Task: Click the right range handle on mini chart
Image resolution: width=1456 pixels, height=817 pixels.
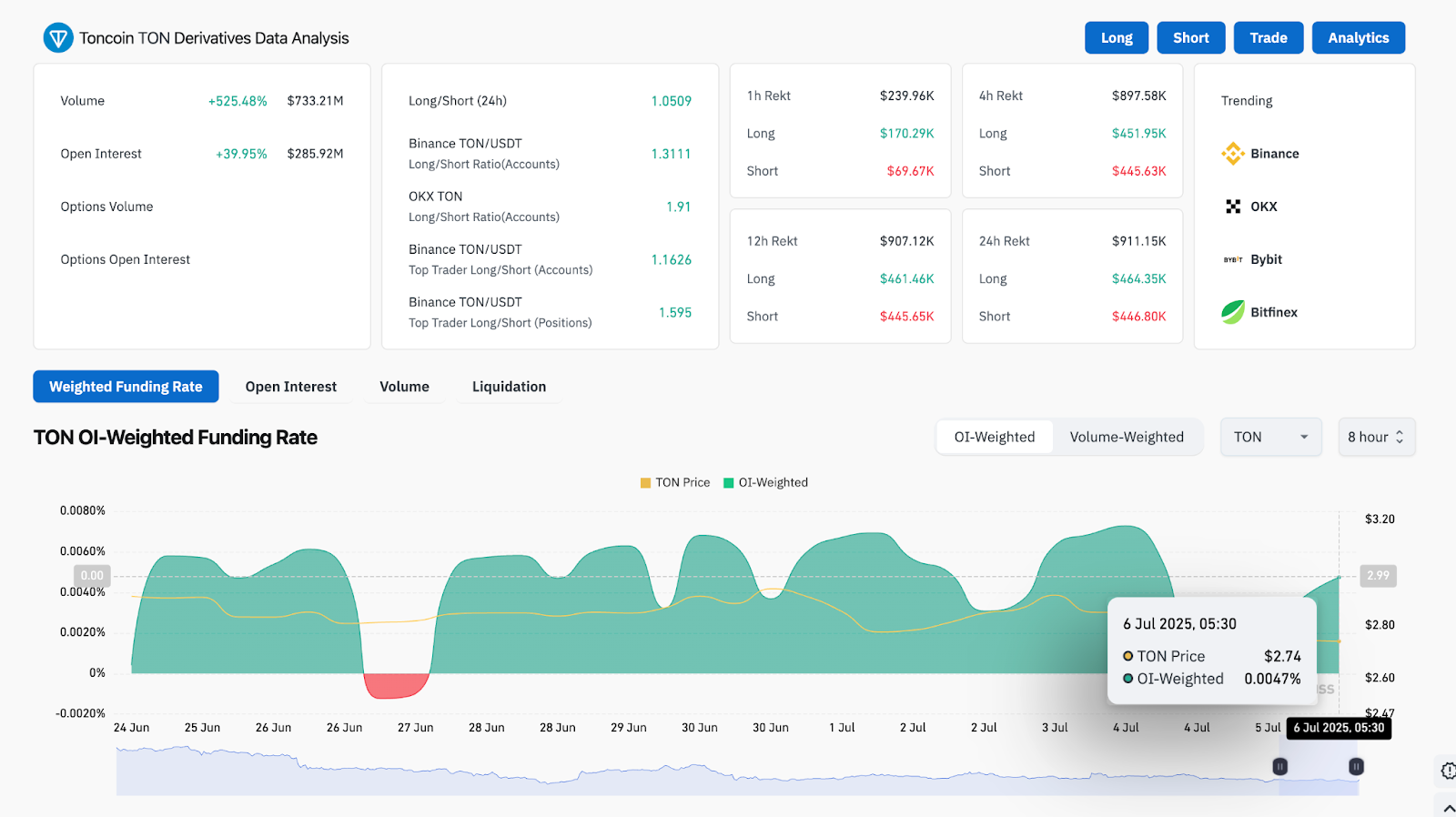Action: [x=1356, y=767]
